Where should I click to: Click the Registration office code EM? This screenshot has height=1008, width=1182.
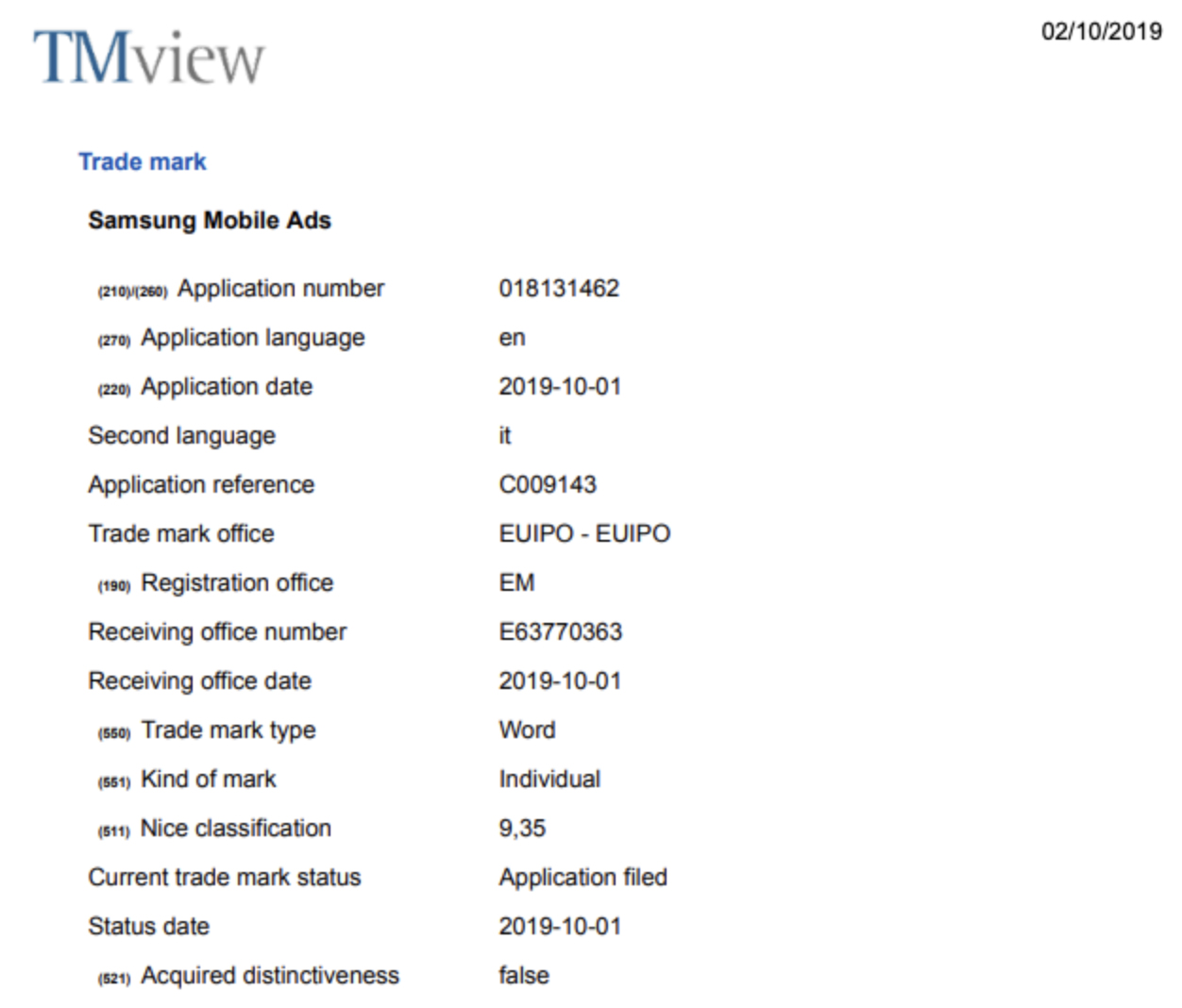coord(516,582)
